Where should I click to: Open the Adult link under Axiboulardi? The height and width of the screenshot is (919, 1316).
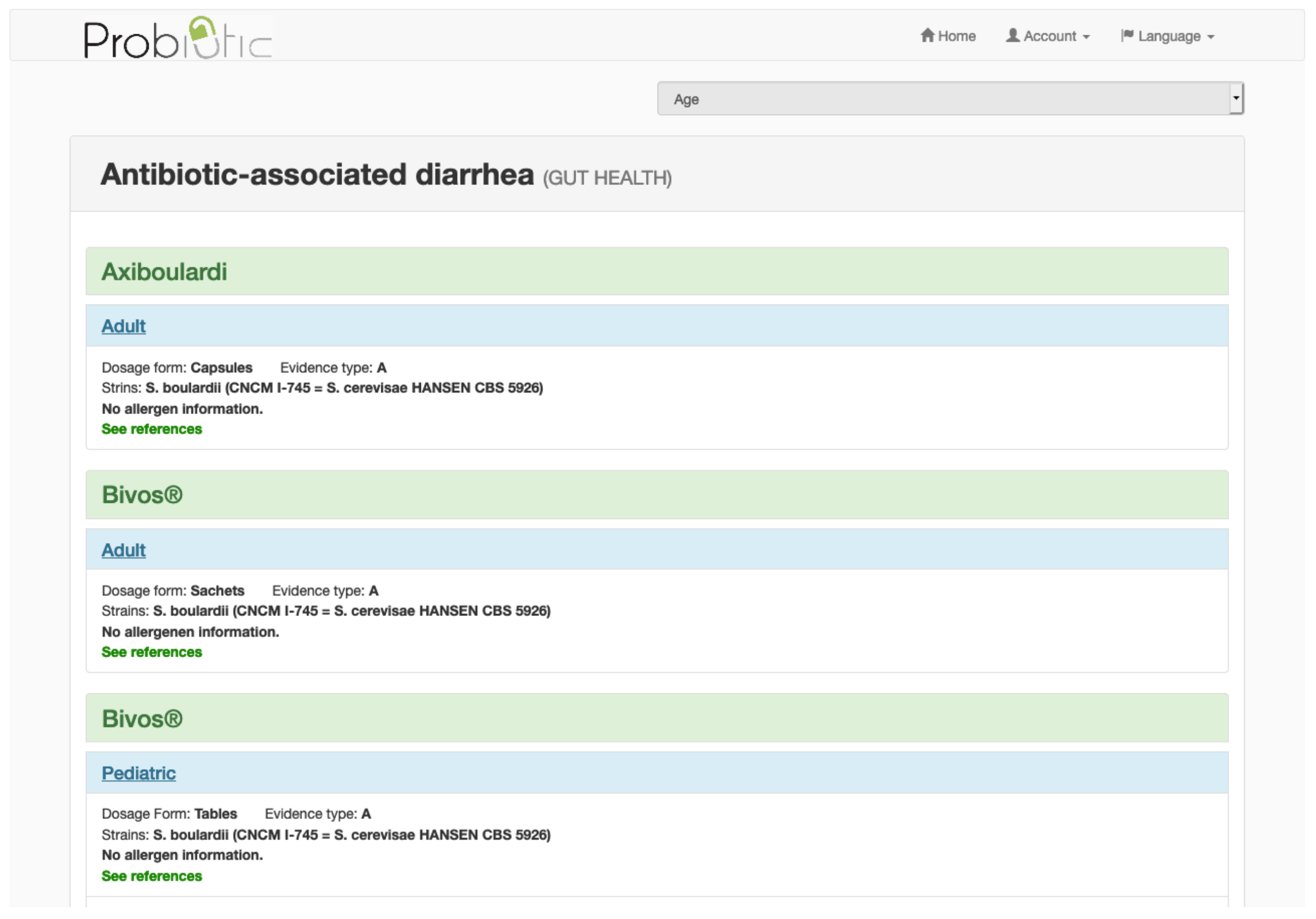(123, 326)
